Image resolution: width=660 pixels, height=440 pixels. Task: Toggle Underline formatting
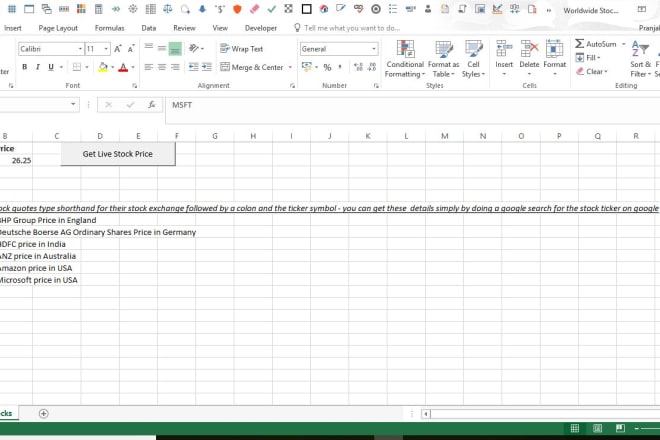click(x=51, y=67)
